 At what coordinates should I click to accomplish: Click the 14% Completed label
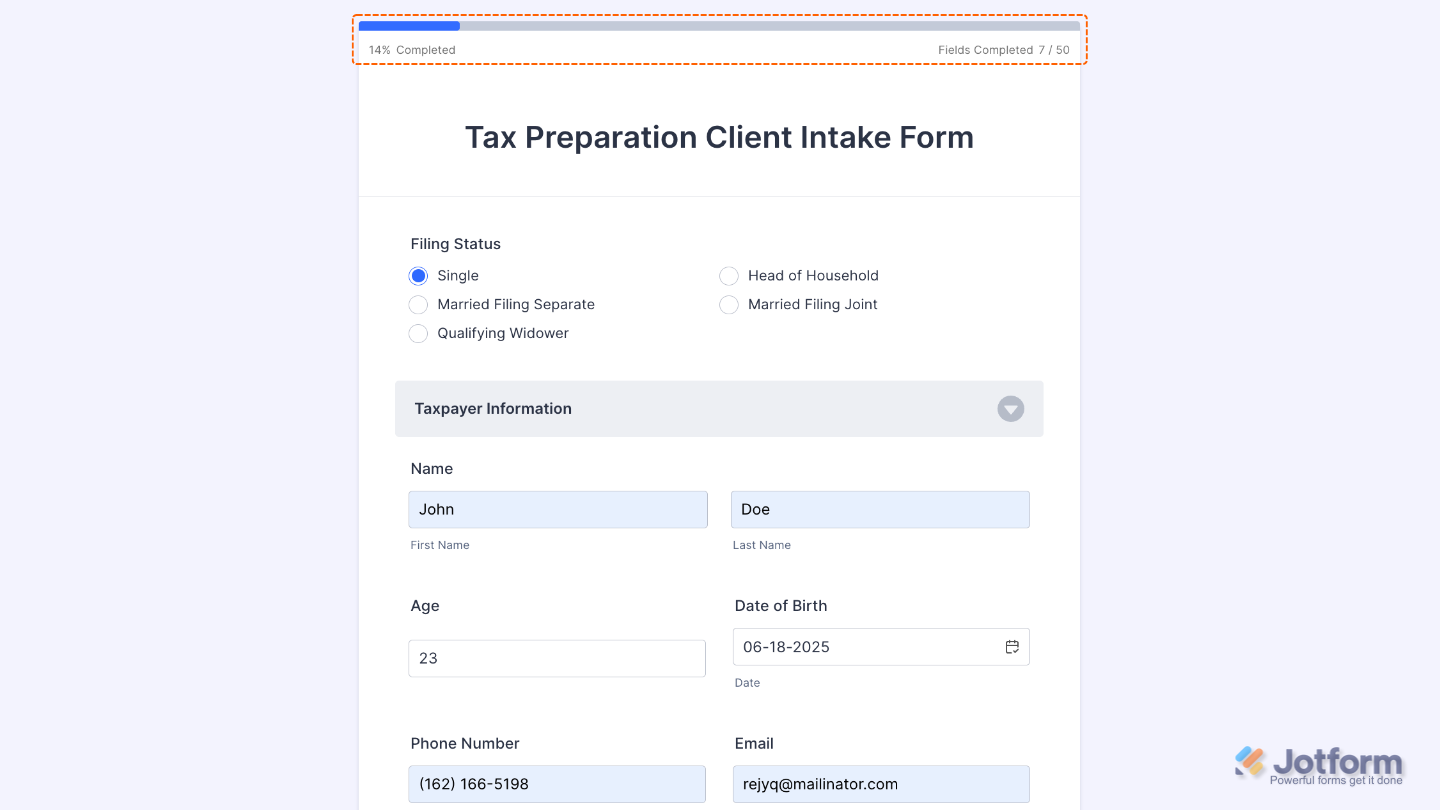(x=412, y=49)
